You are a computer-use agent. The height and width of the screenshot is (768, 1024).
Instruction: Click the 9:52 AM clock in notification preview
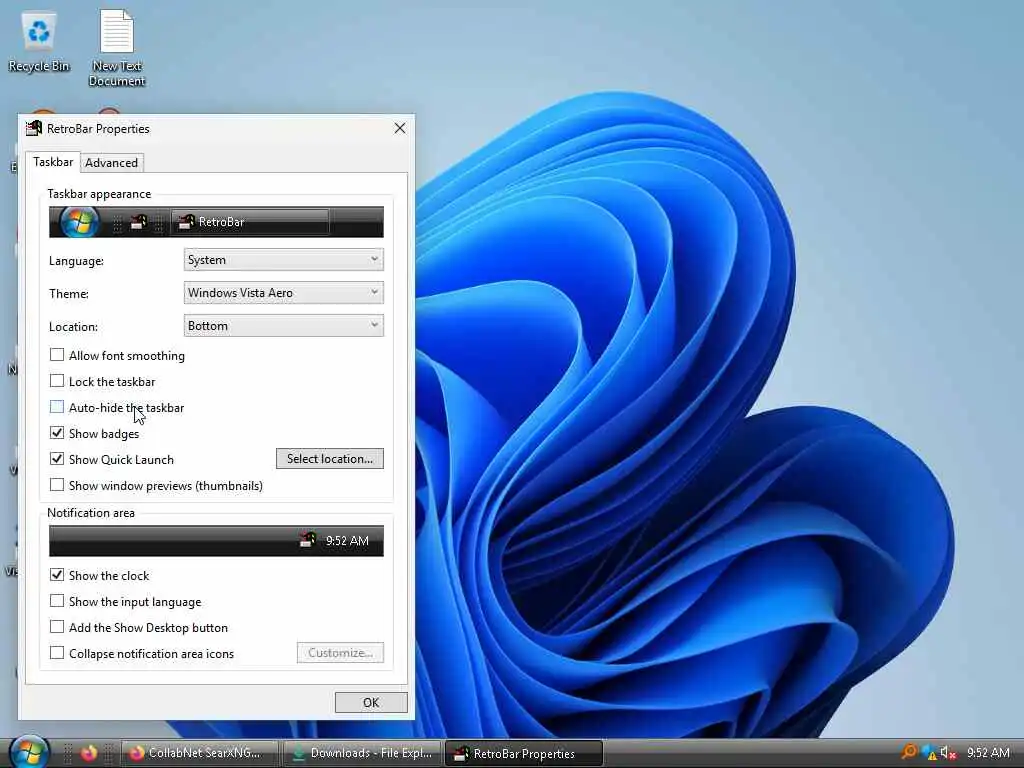(347, 541)
